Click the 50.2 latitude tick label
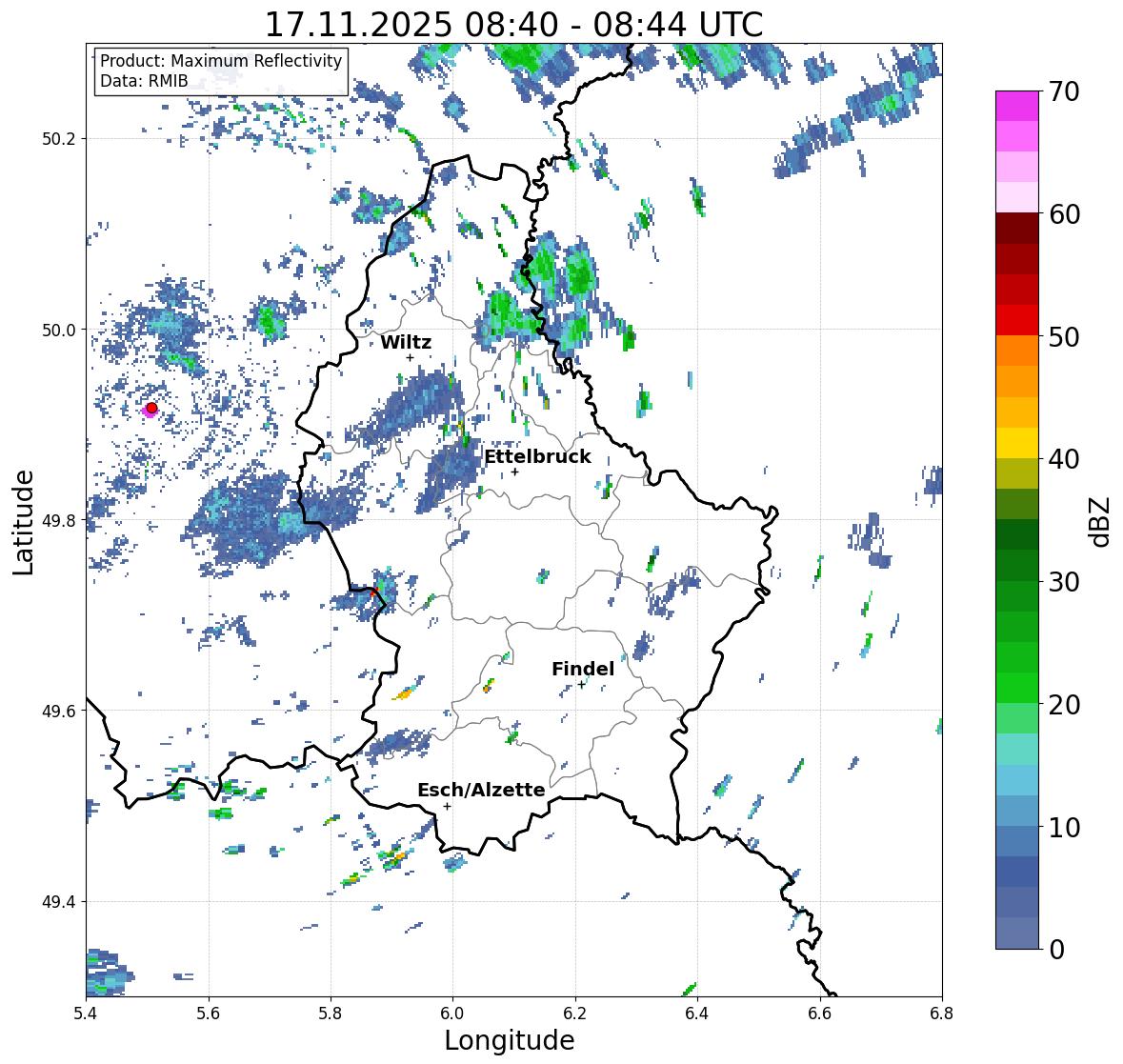1123x1064 pixels. point(59,139)
